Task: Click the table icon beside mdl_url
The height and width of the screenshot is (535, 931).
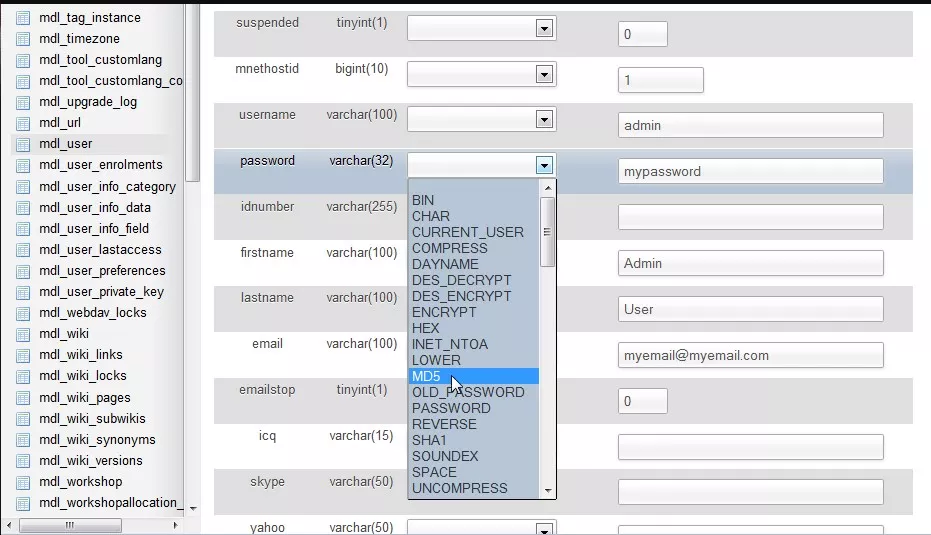Action: (x=22, y=123)
